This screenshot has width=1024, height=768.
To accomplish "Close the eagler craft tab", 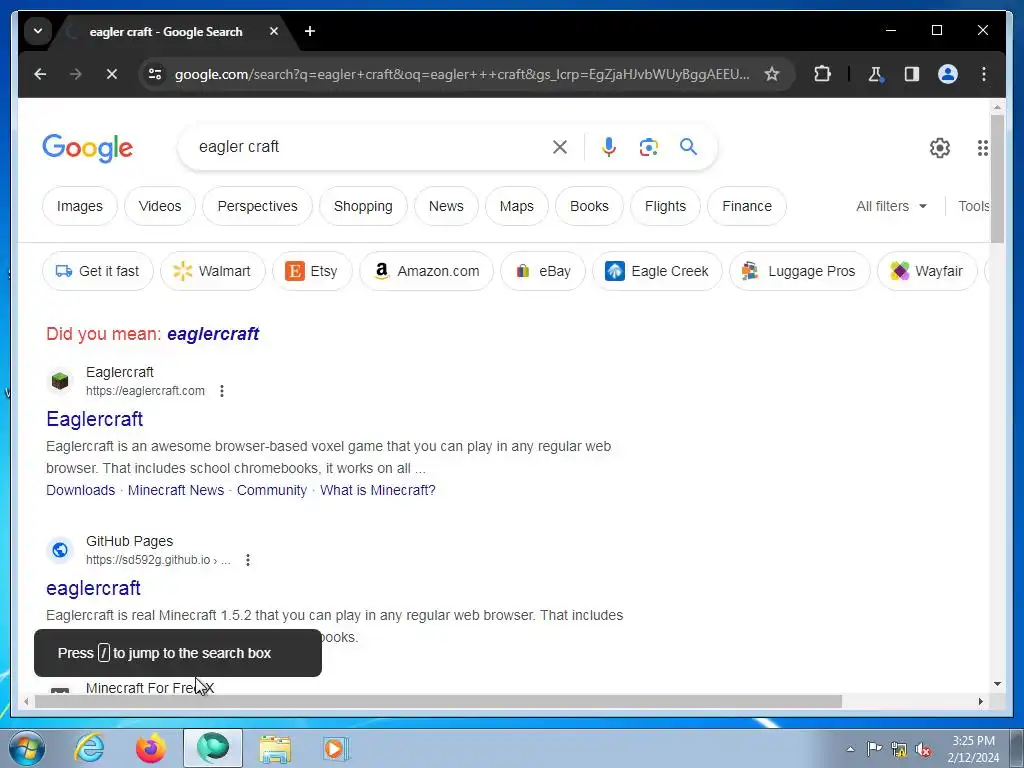I will click(274, 31).
